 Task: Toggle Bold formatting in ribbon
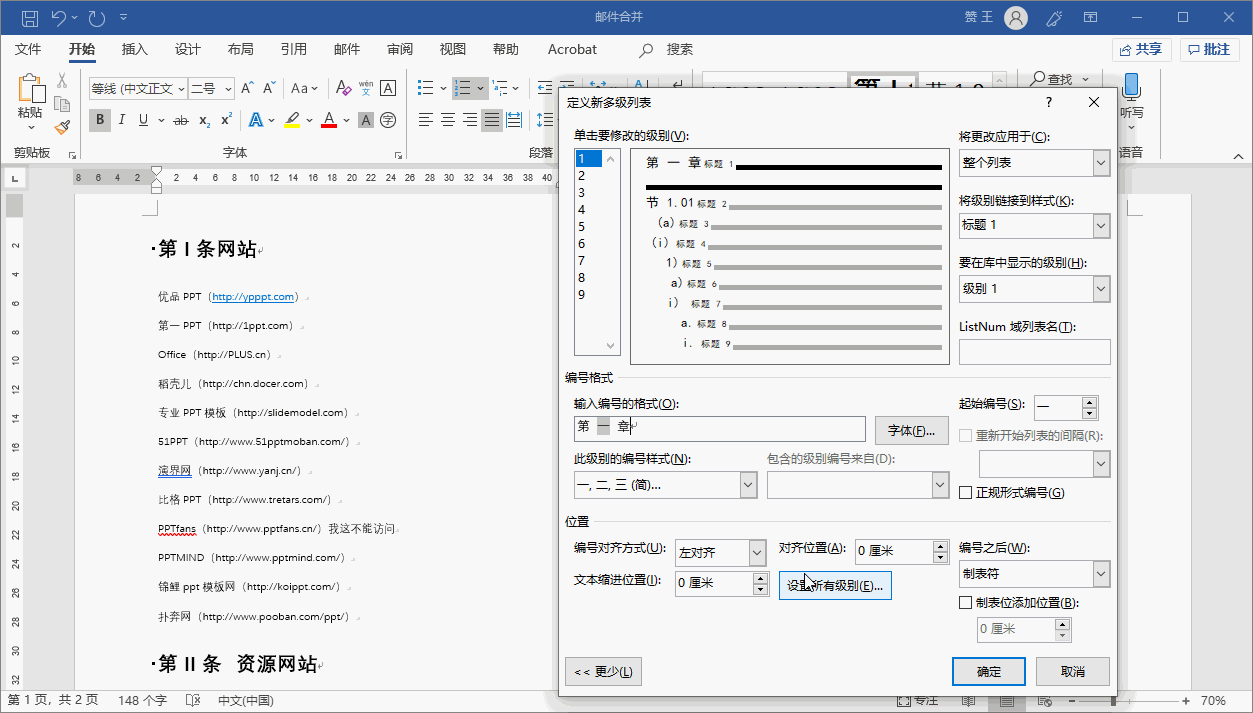tap(100, 120)
